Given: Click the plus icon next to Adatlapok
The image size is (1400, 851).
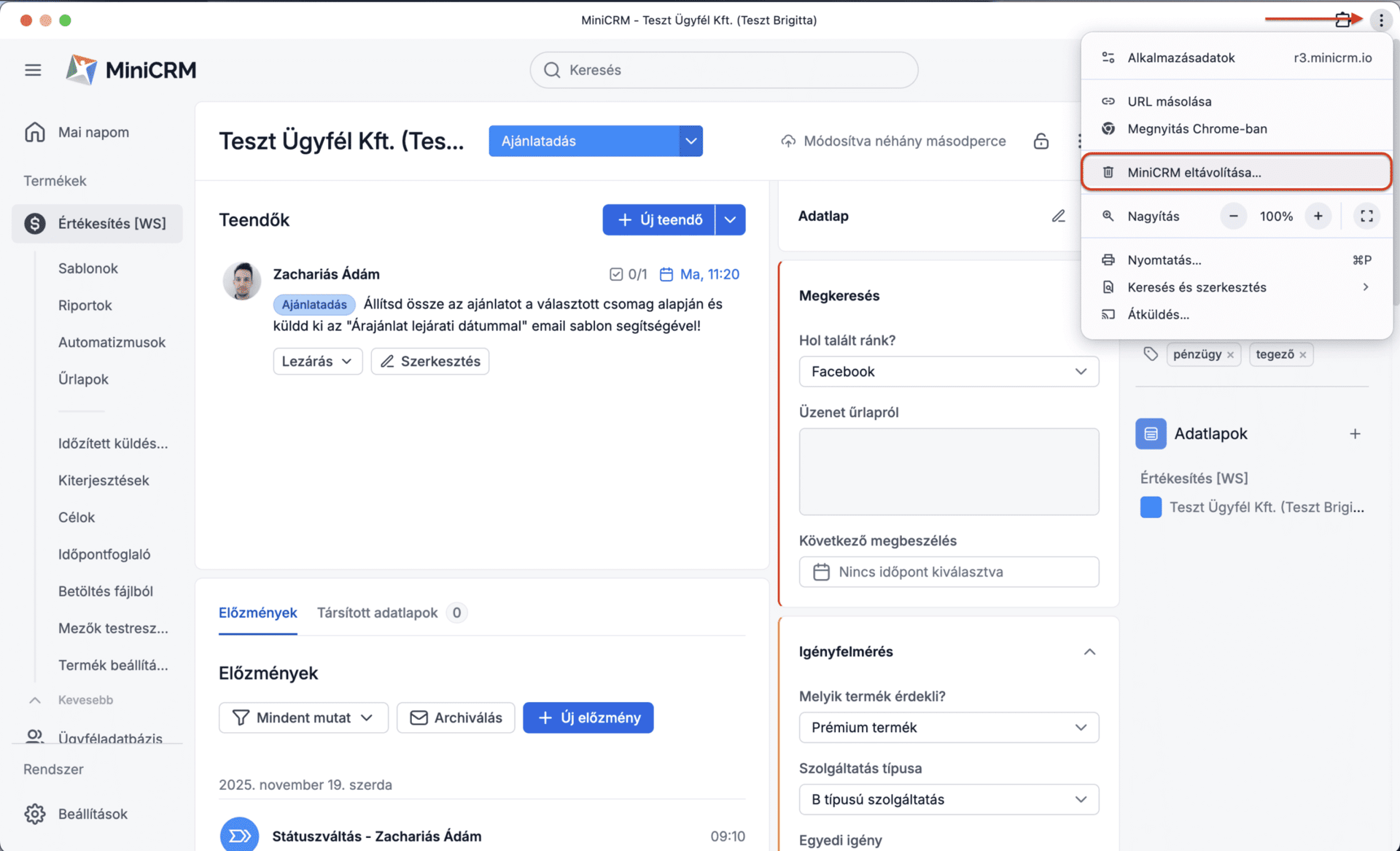Looking at the screenshot, I should pyautogui.click(x=1355, y=434).
